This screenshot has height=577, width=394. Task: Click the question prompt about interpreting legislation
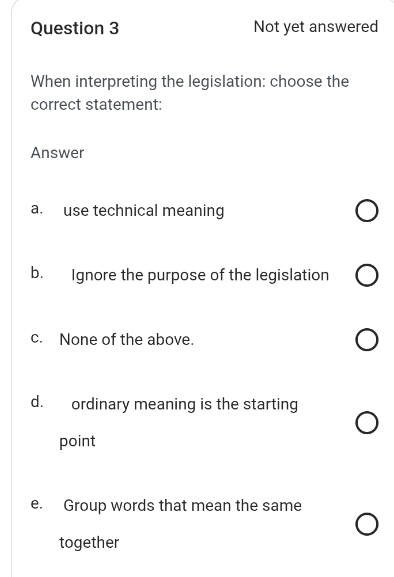(190, 93)
